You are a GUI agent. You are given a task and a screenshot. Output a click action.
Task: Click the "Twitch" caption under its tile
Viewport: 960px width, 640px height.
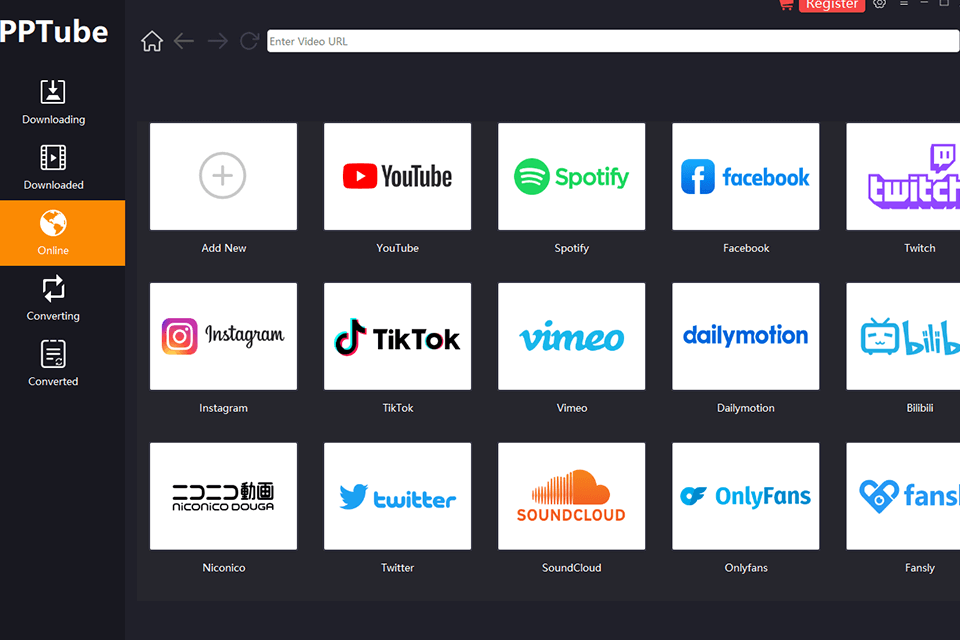click(920, 248)
